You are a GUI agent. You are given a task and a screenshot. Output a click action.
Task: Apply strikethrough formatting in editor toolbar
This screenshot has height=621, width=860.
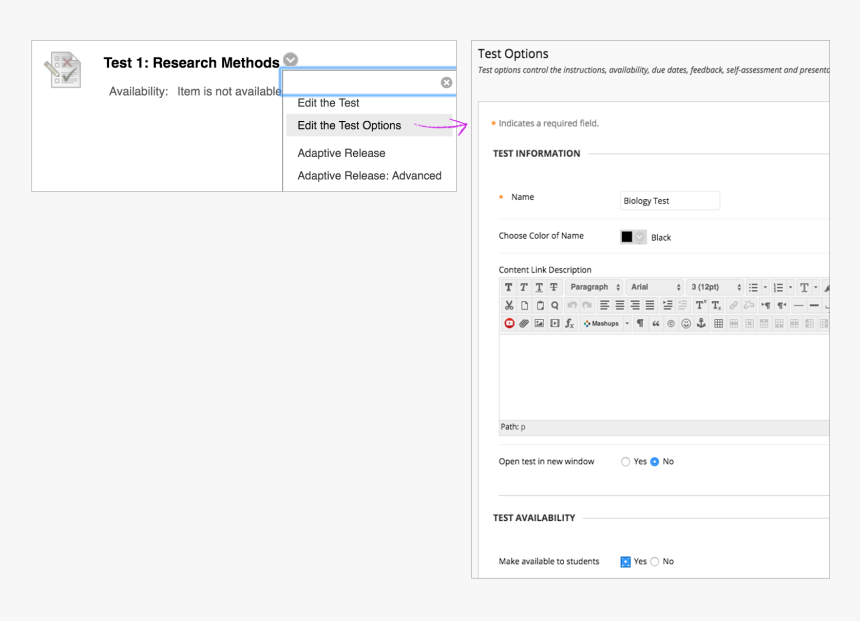pyautogui.click(x=551, y=286)
